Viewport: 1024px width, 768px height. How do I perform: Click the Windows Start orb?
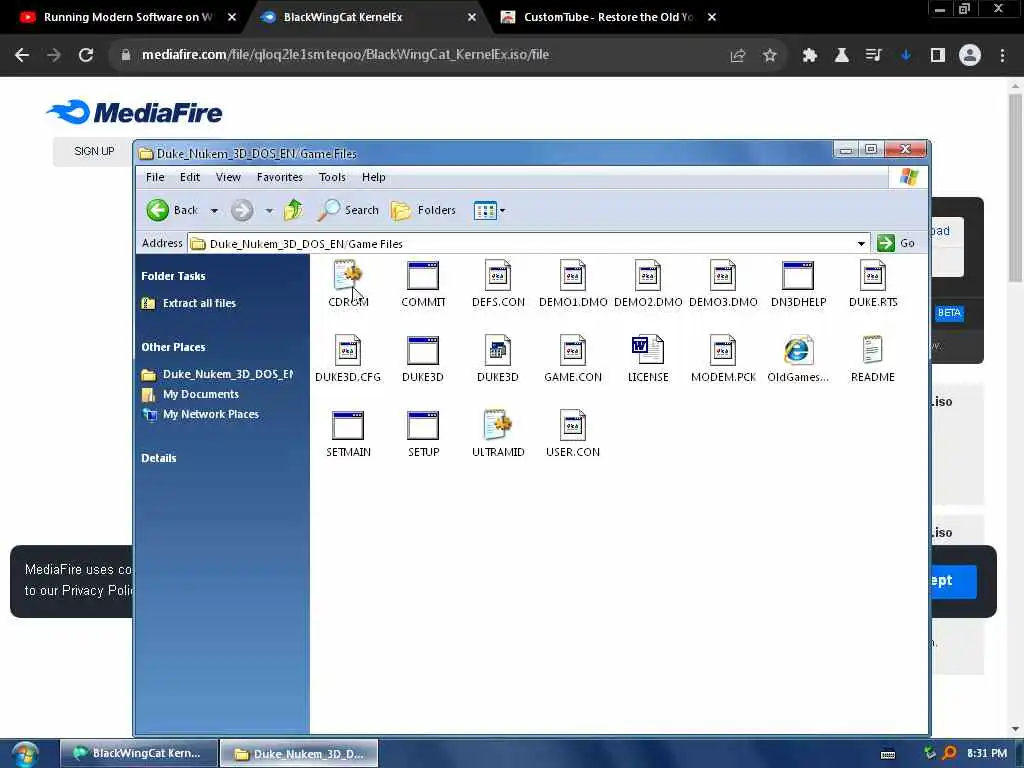point(24,754)
